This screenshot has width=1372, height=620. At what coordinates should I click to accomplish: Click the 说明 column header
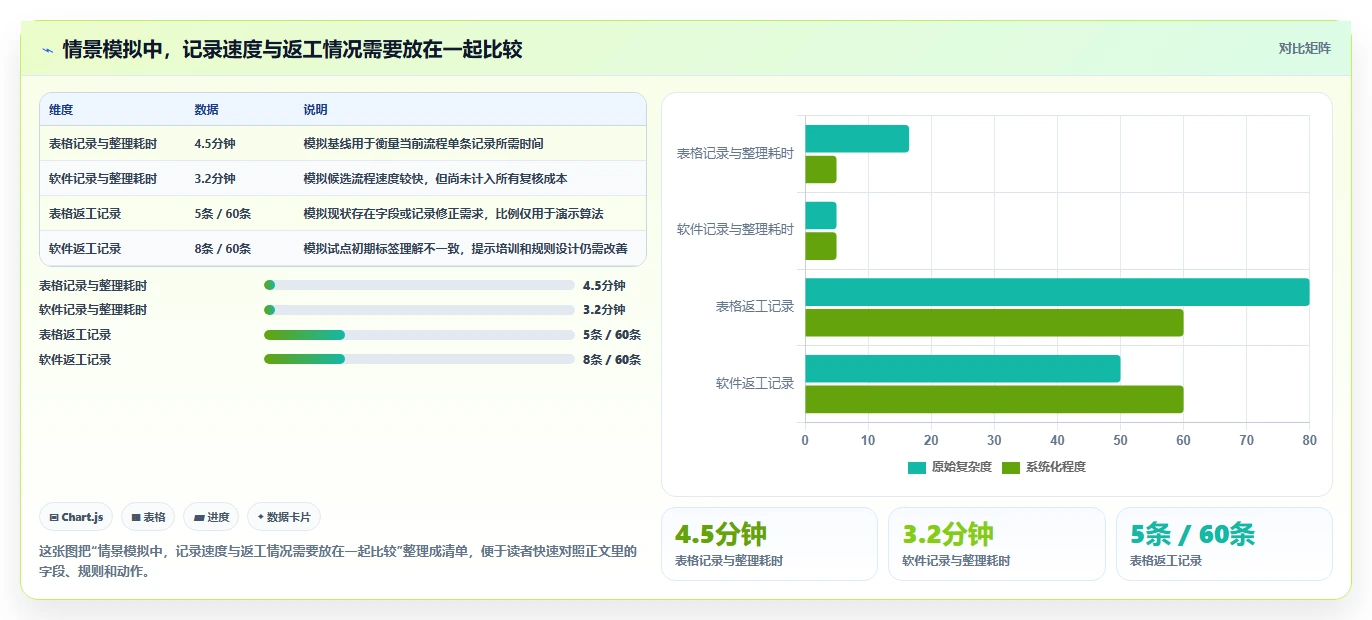316,110
